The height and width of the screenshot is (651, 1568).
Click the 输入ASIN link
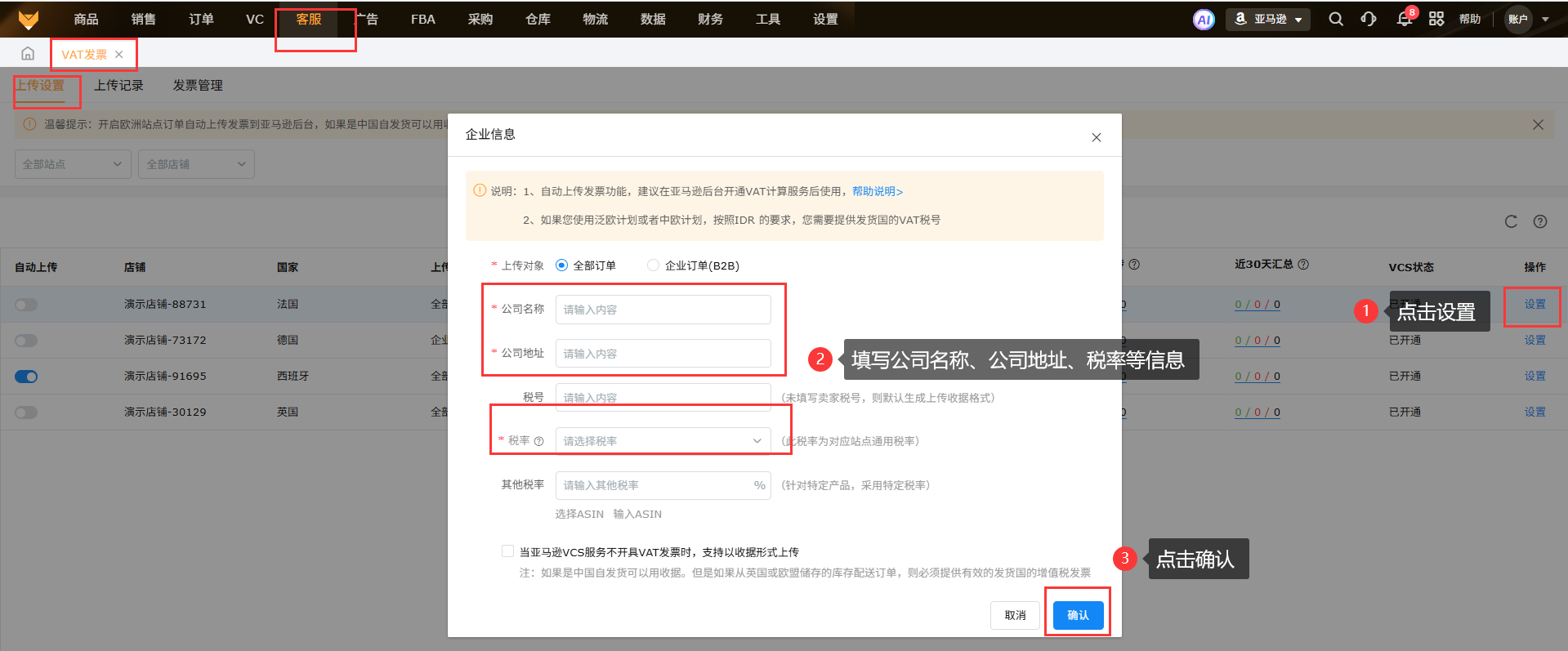pyautogui.click(x=637, y=514)
